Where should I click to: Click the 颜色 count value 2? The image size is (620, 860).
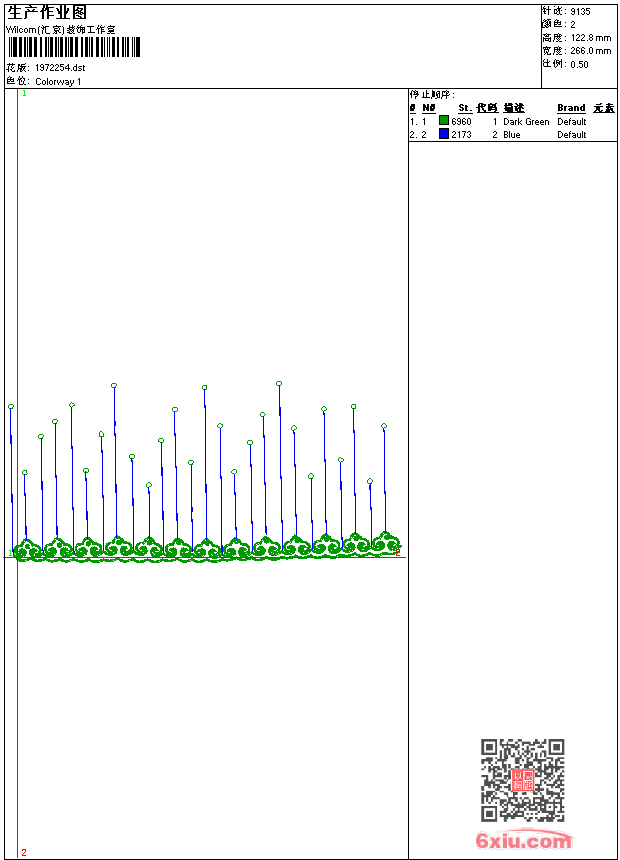coord(573,25)
